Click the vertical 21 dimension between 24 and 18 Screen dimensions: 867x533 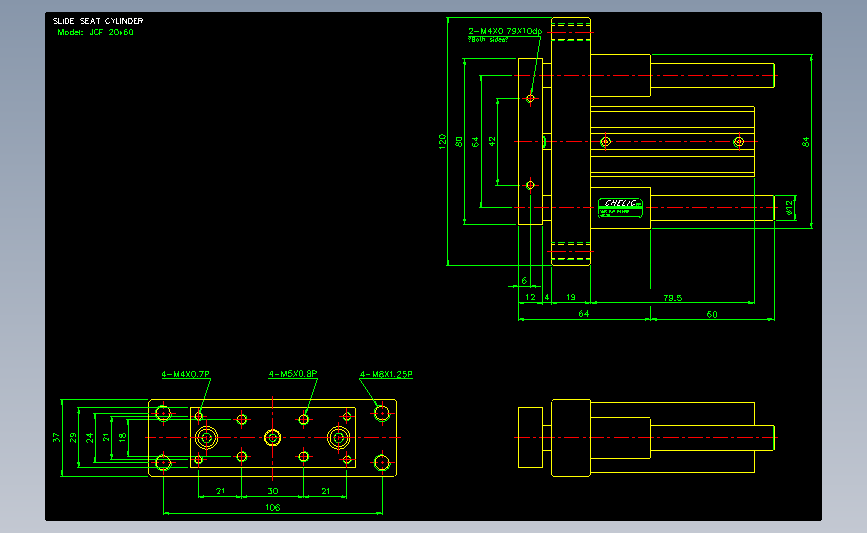[106, 437]
